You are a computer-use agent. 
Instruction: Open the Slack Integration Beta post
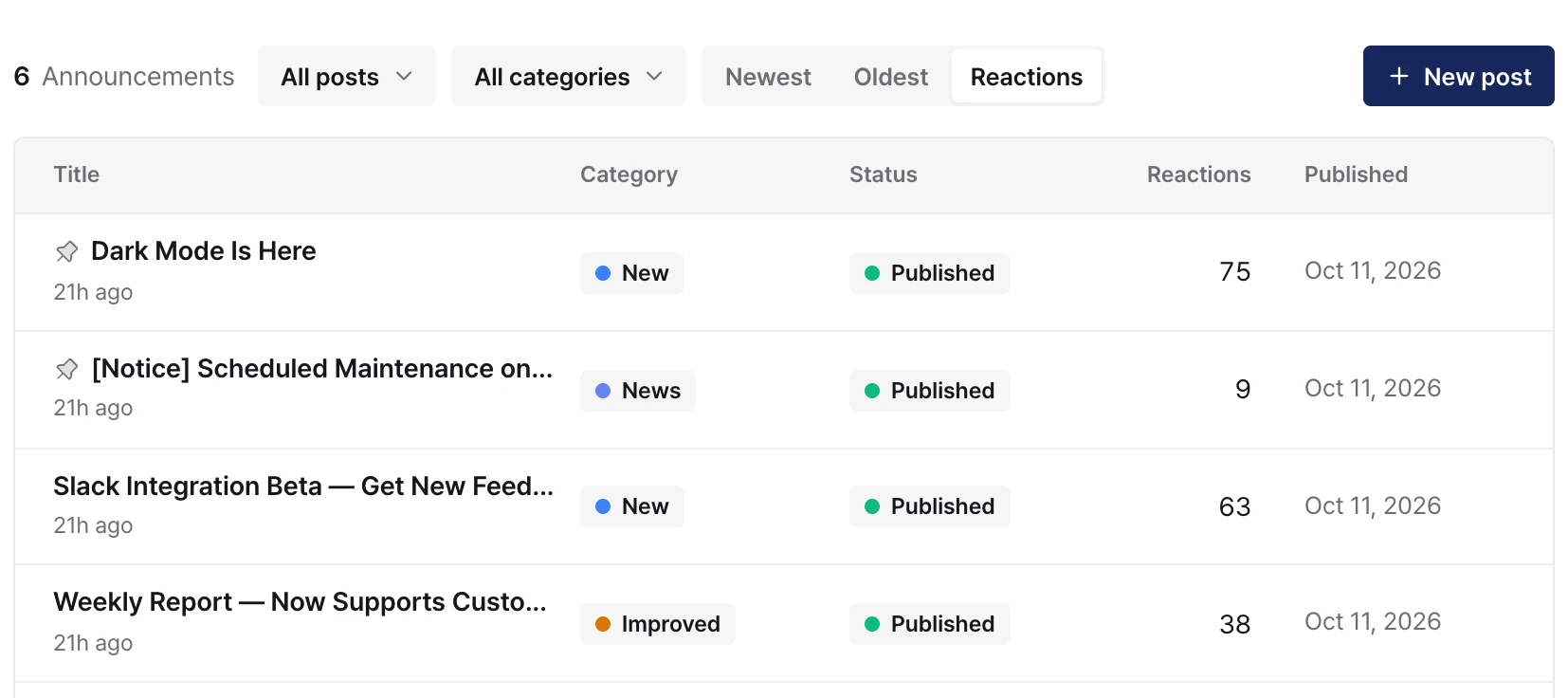(x=303, y=486)
